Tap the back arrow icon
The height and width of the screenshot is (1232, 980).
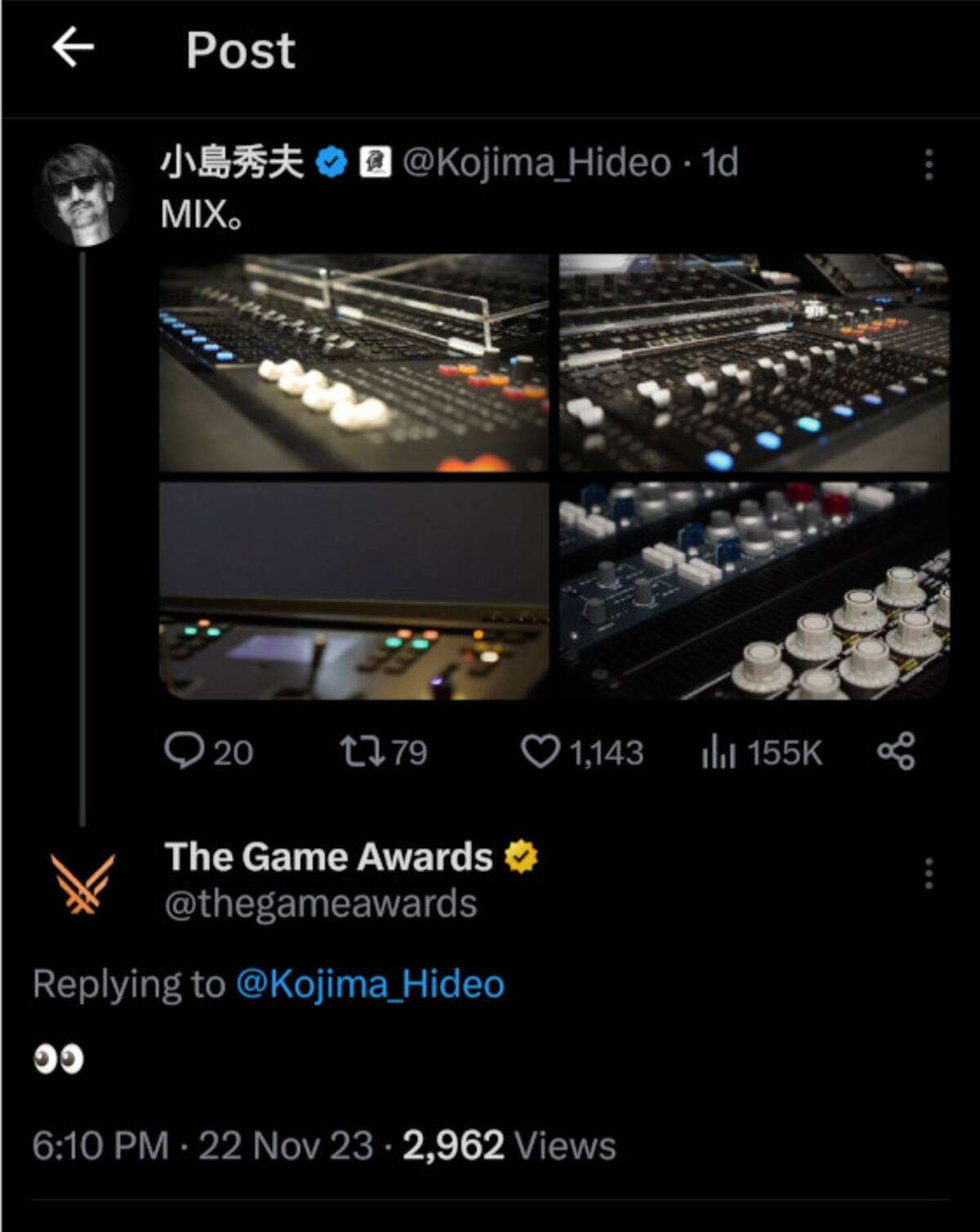tap(73, 47)
